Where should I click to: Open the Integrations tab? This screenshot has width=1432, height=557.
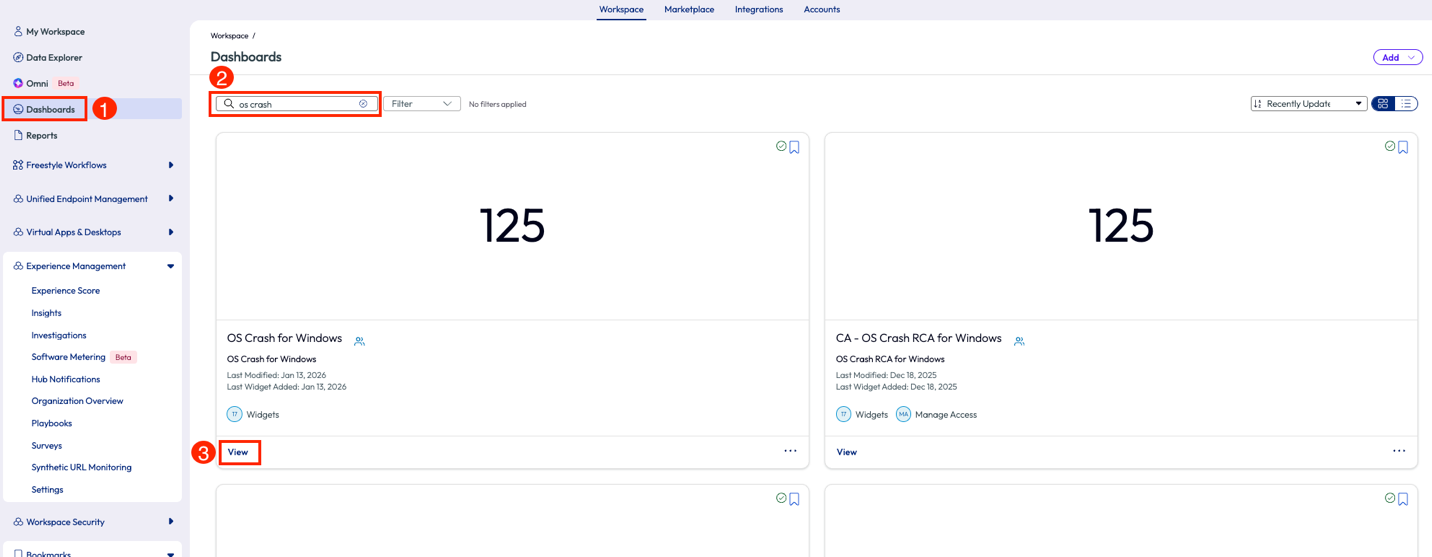click(758, 10)
